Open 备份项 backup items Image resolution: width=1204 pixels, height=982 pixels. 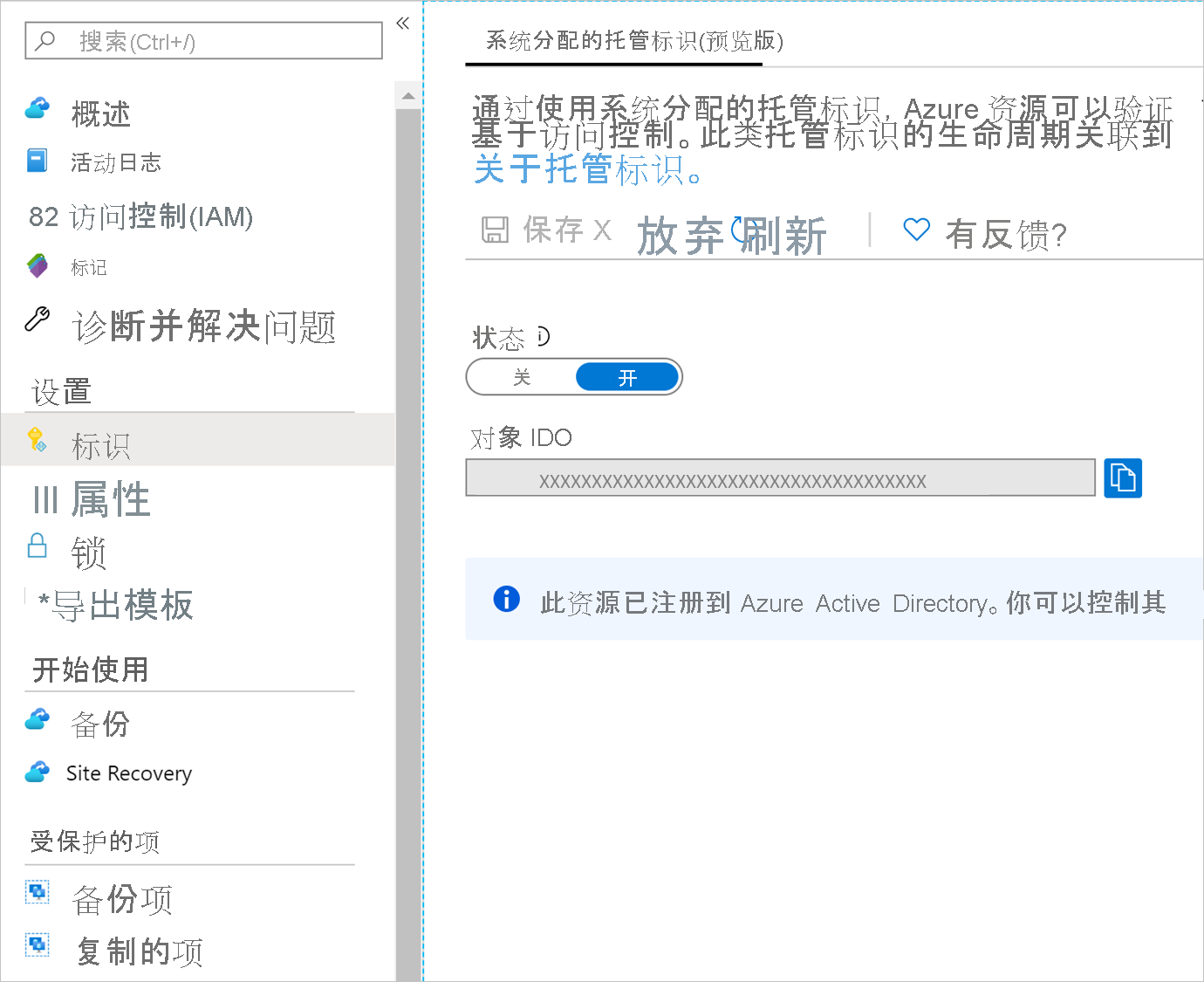tap(122, 899)
